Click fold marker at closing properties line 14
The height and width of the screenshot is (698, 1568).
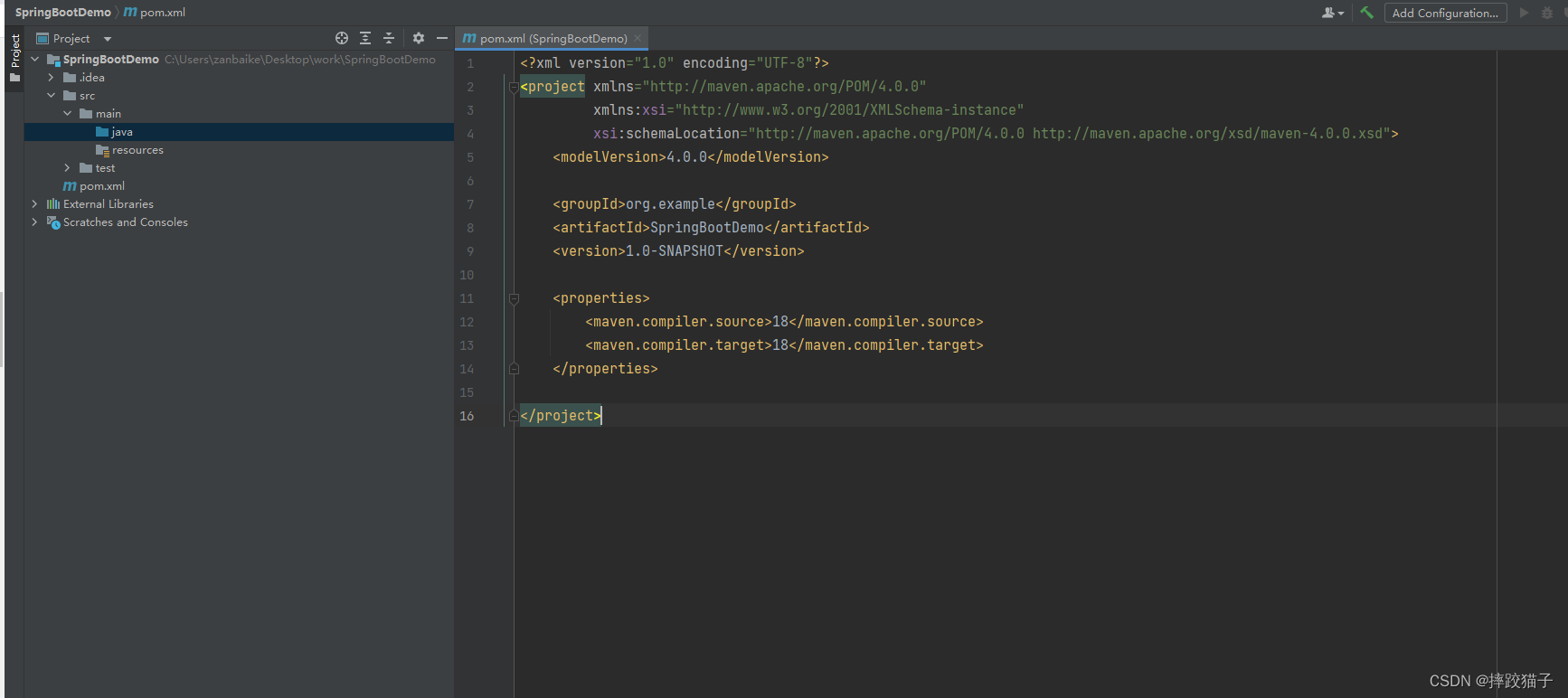point(514,369)
